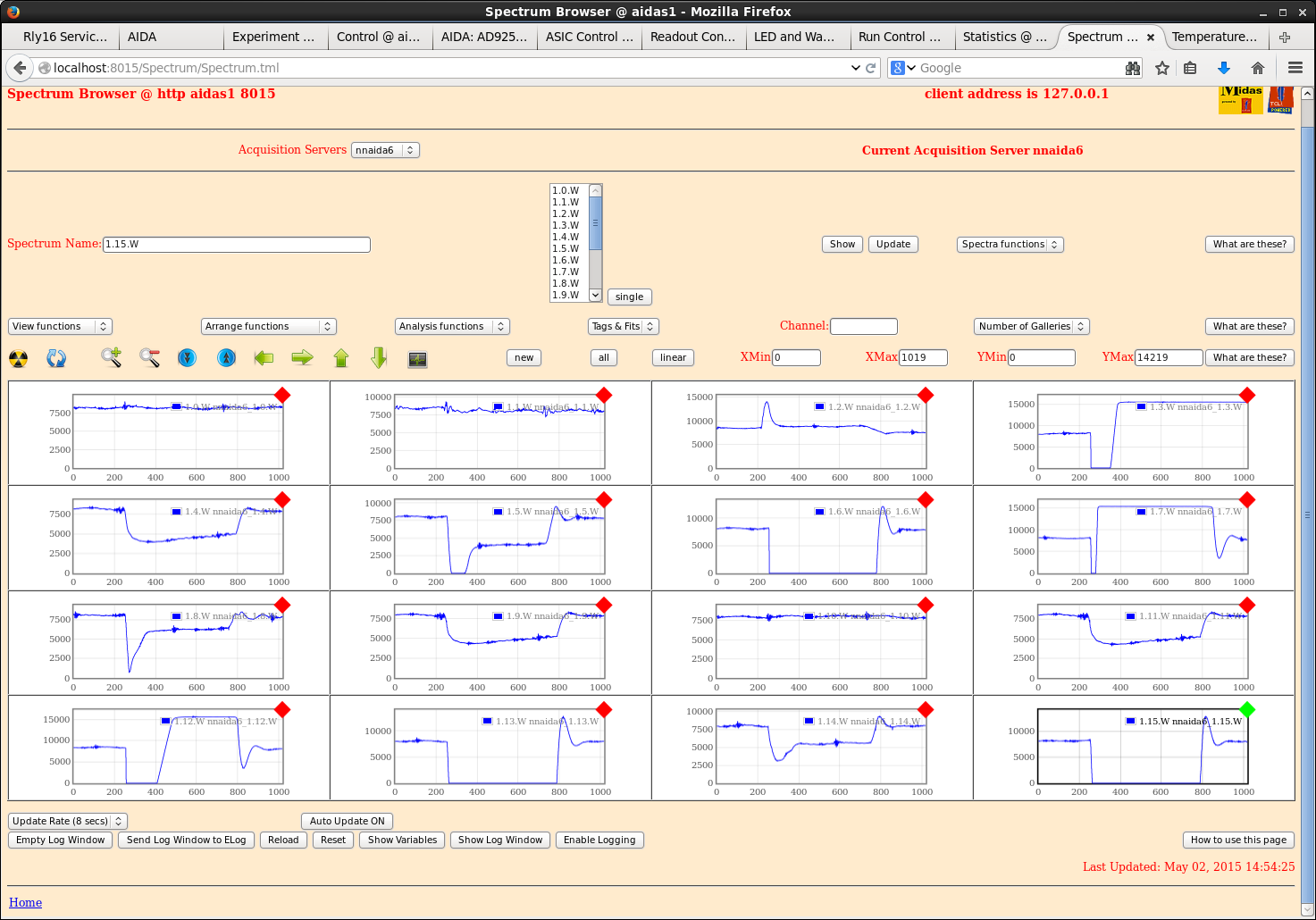Open the Acquisition Servers nnaida6 dropdown
The width and height of the screenshot is (1316, 920).
point(385,150)
